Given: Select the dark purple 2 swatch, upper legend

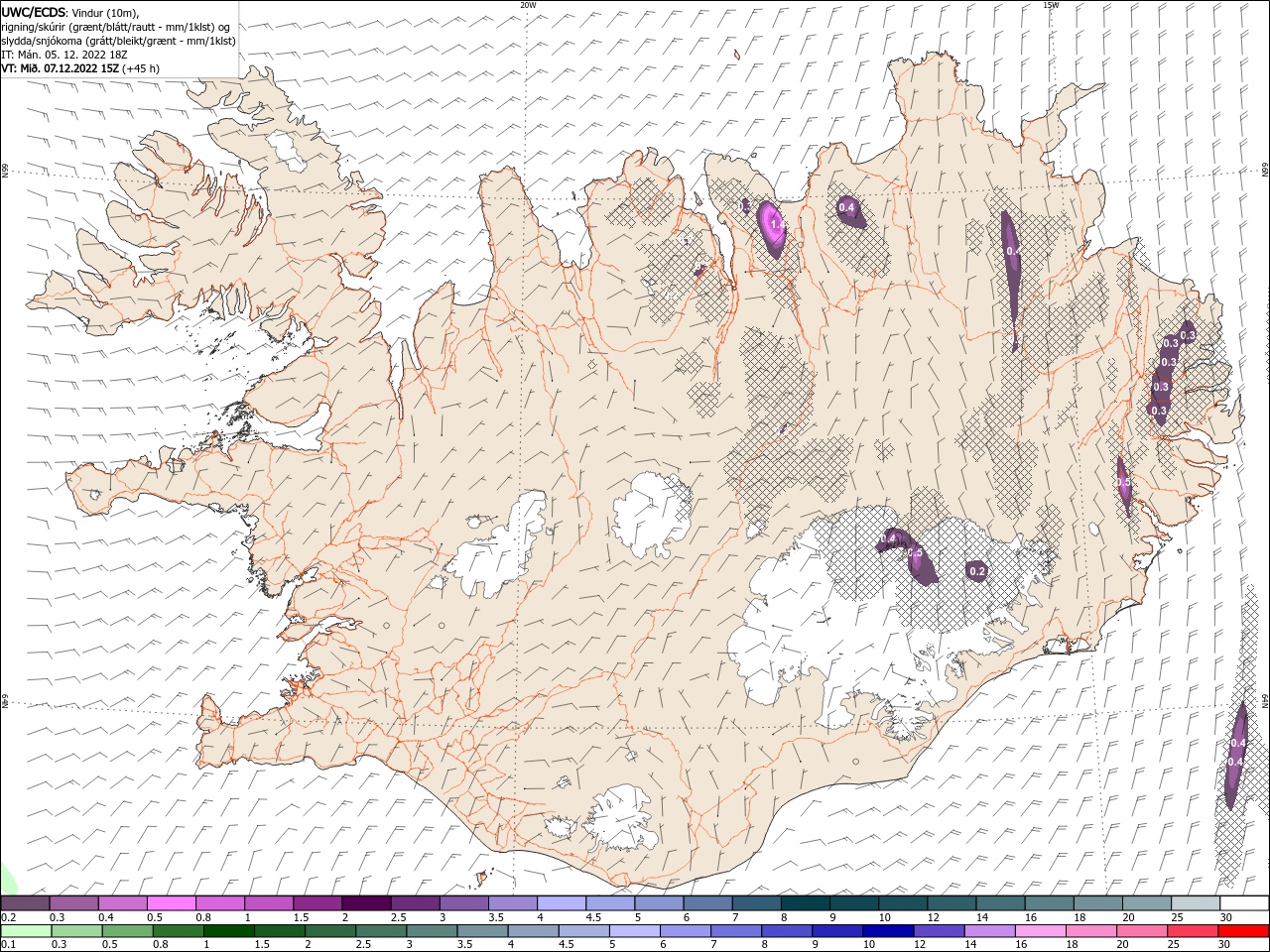Looking at the screenshot, I should point(365,903).
